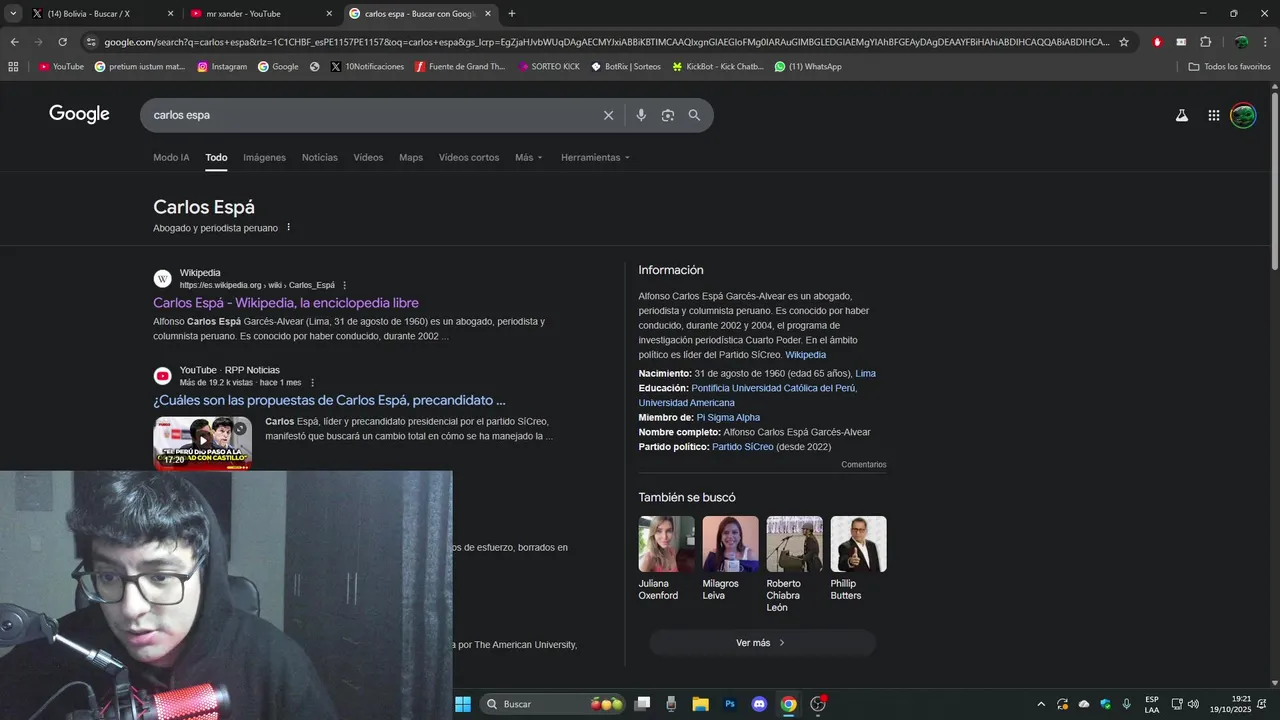Open the 'Lima' birthplace link
Image resolution: width=1280 pixels, height=720 pixels.
[x=865, y=374]
